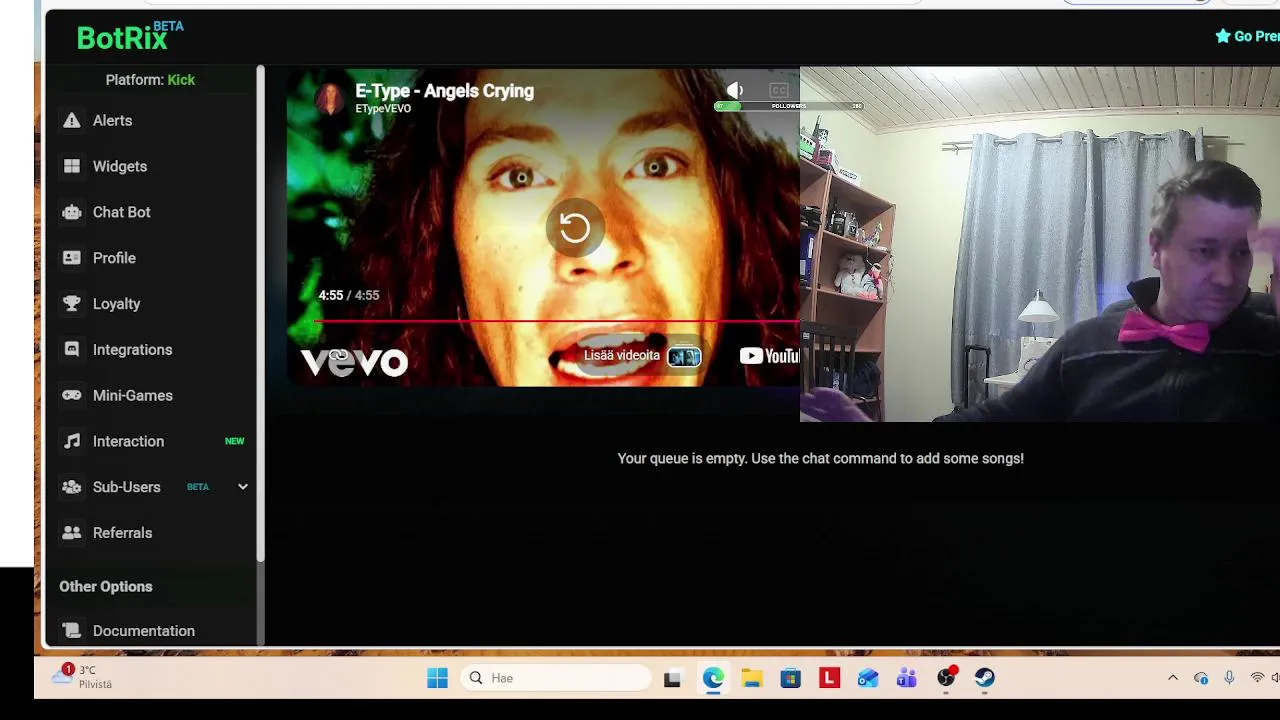Click the Platform: Kick label
1280x720 pixels.
click(150, 80)
